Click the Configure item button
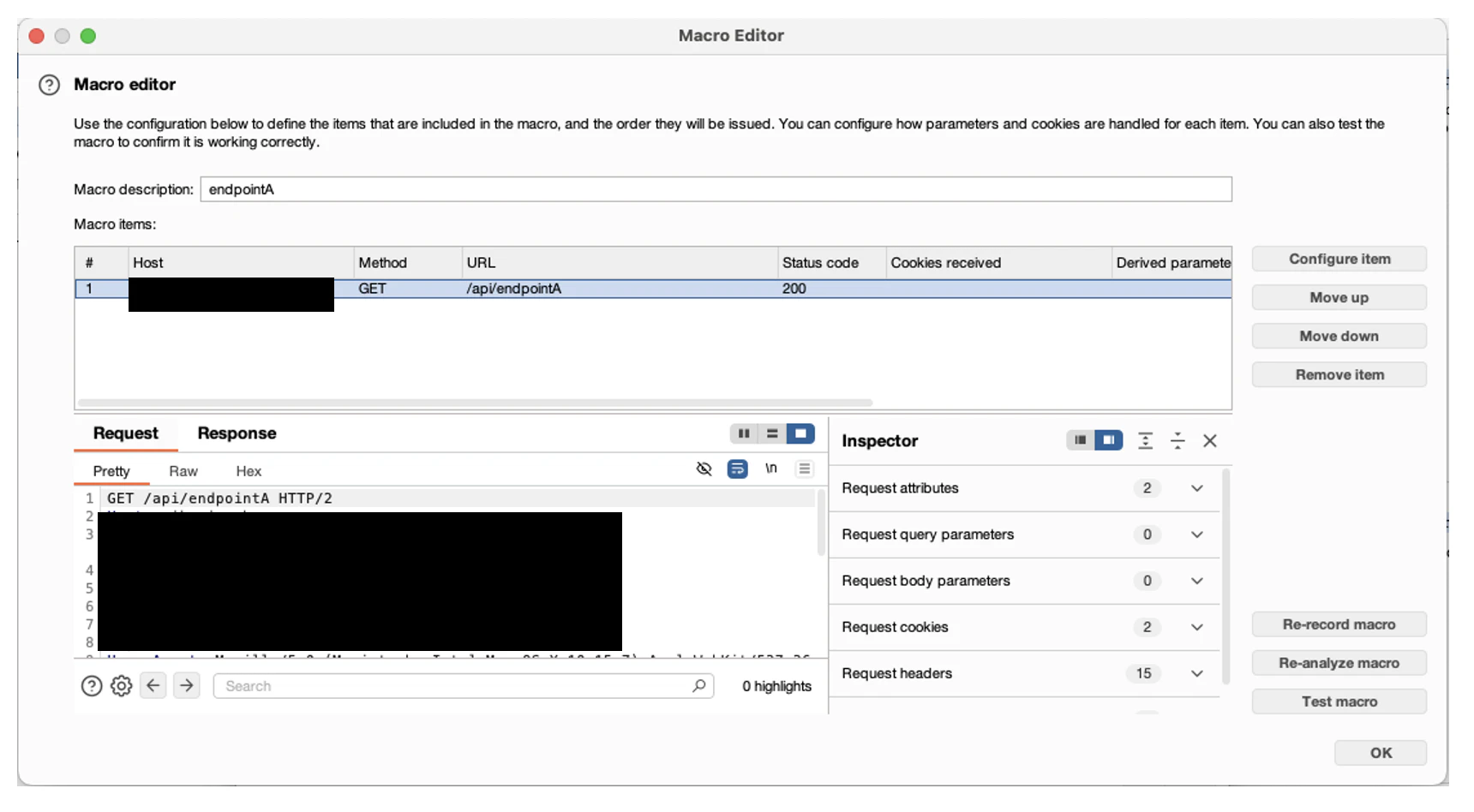Image resolution: width=1474 pixels, height=812 pixels. point(1339,259)
